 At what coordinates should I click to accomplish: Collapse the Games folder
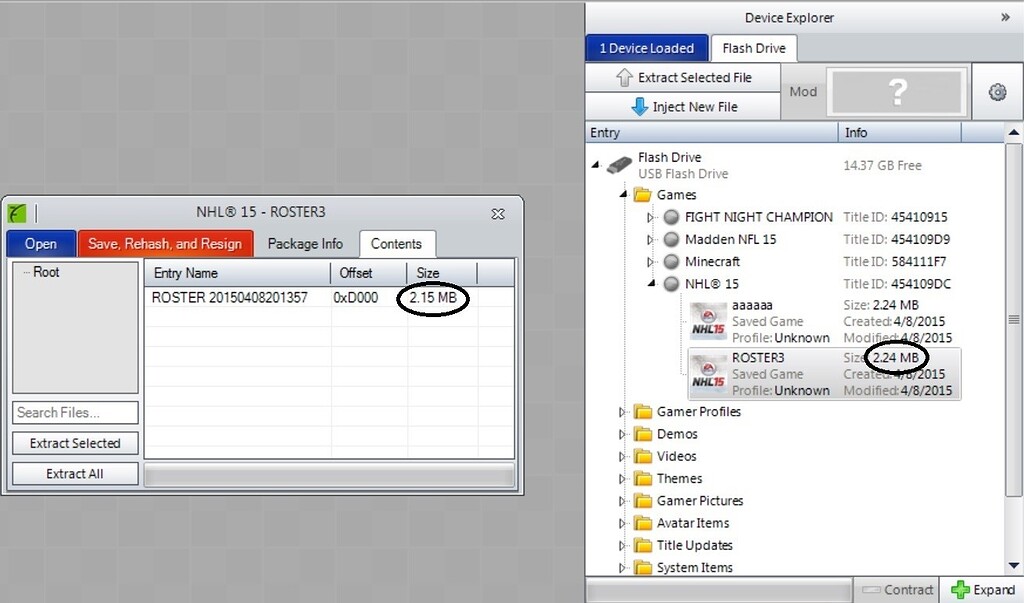pyautogui.click(x=621, y=195)
